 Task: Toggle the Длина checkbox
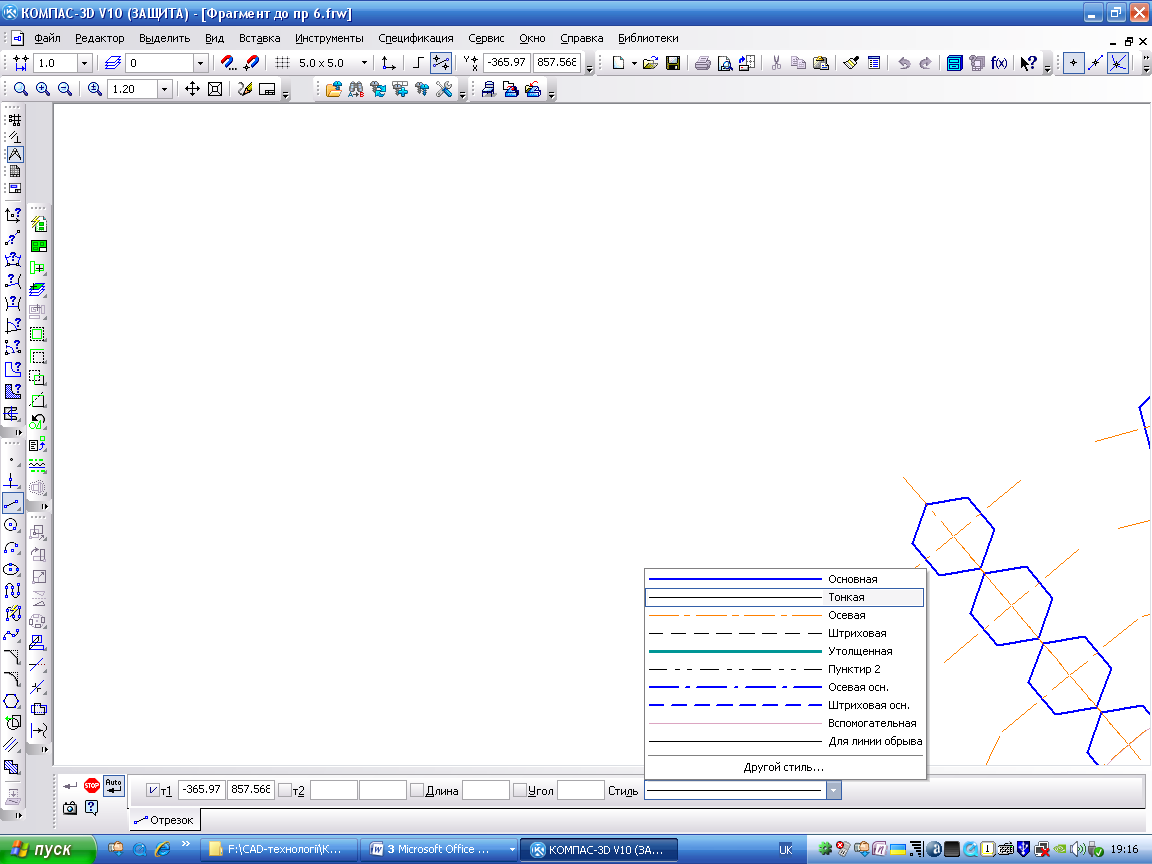pyautogui.click(x=417, y=791)
